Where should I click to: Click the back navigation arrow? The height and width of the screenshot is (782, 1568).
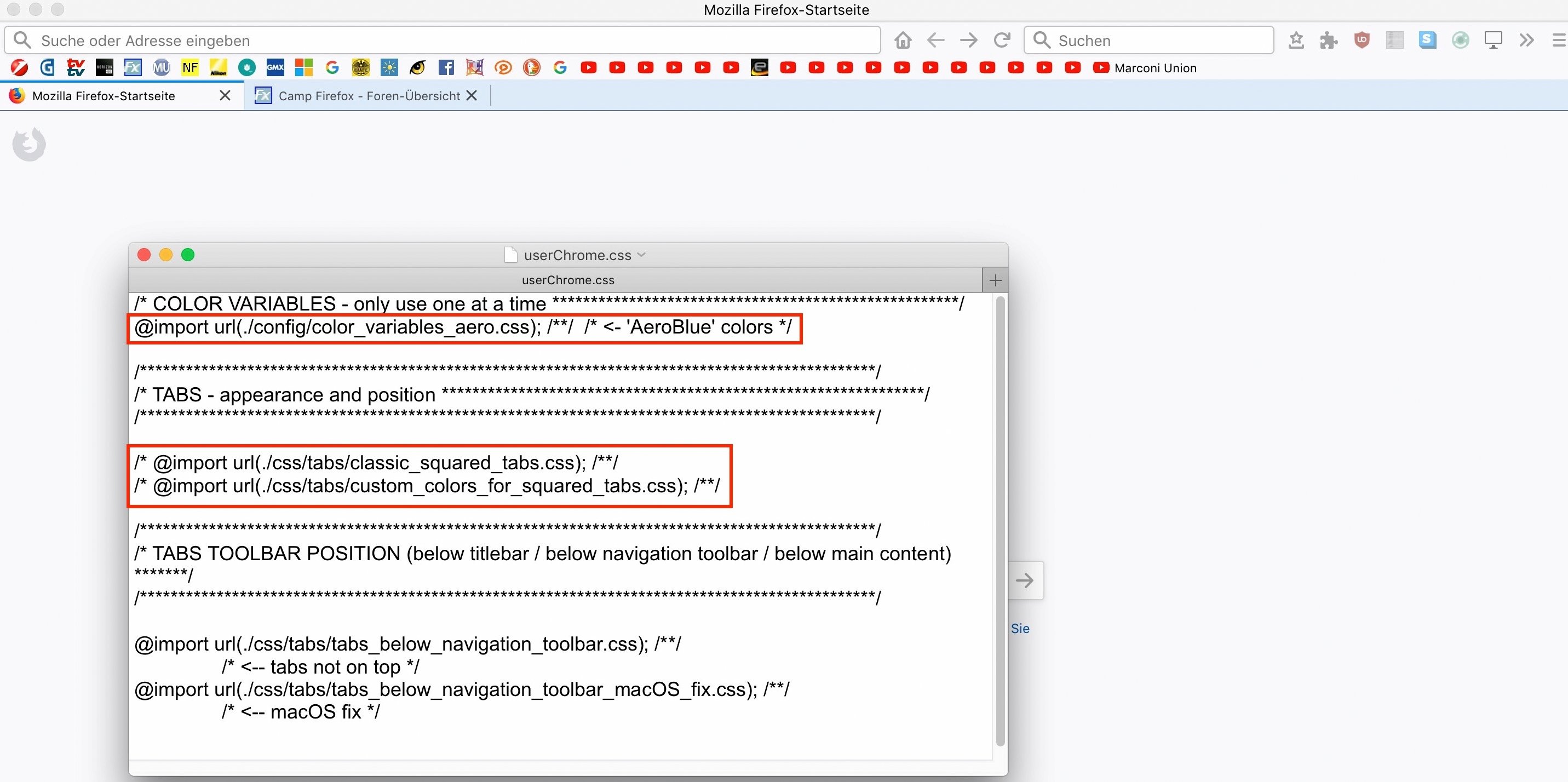click(935, 41)
